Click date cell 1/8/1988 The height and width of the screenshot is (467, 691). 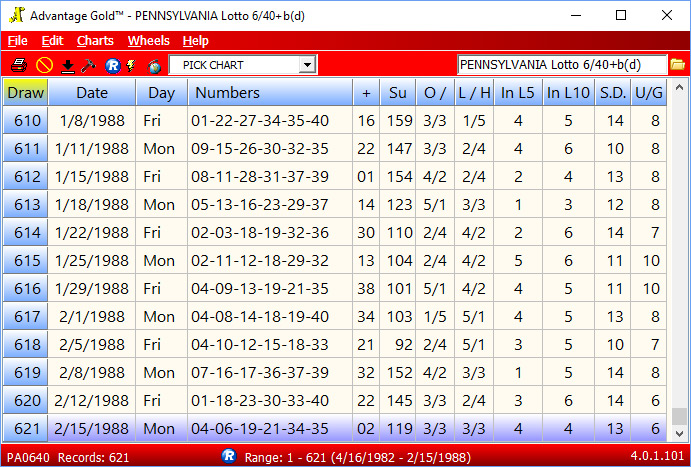click(92, 120)
